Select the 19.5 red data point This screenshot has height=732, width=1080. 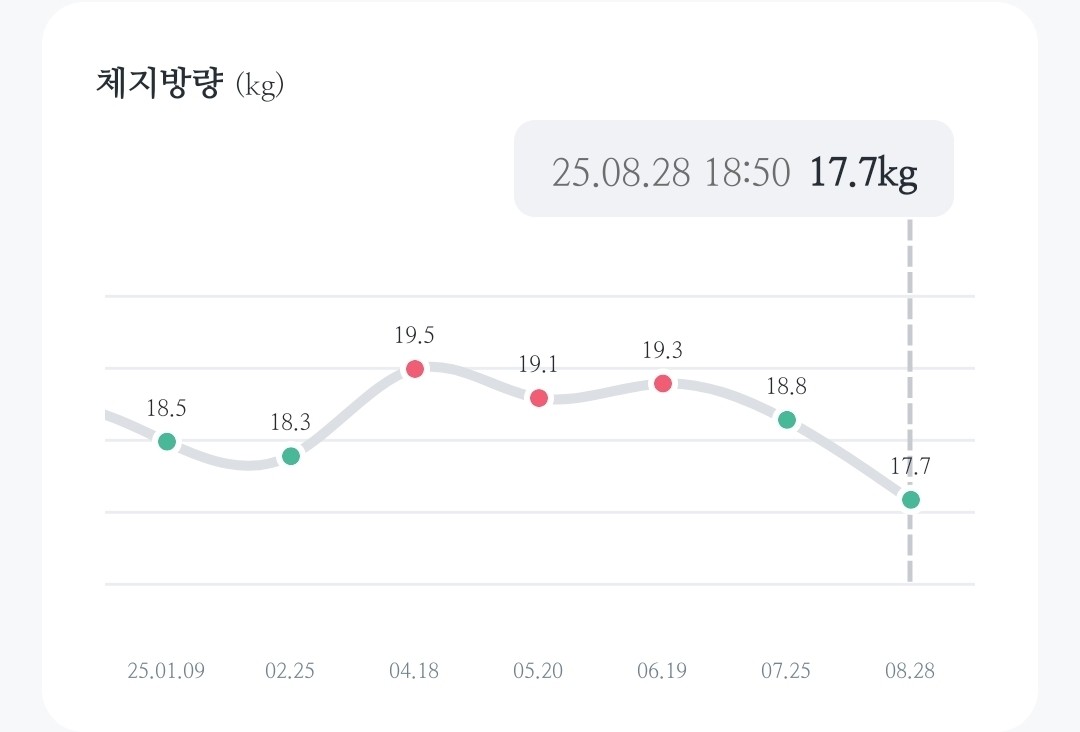pos(415,369)
